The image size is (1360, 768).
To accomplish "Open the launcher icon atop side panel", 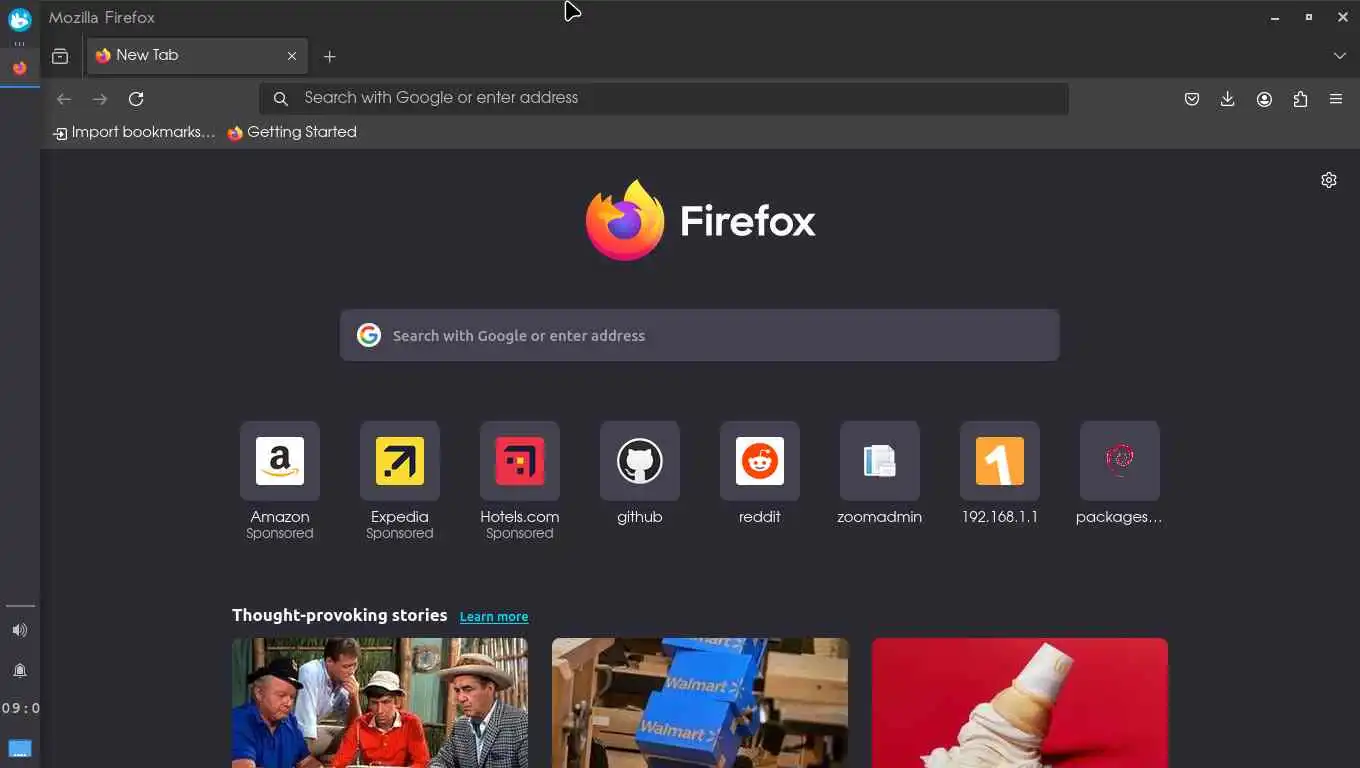I will click(19, 18).
